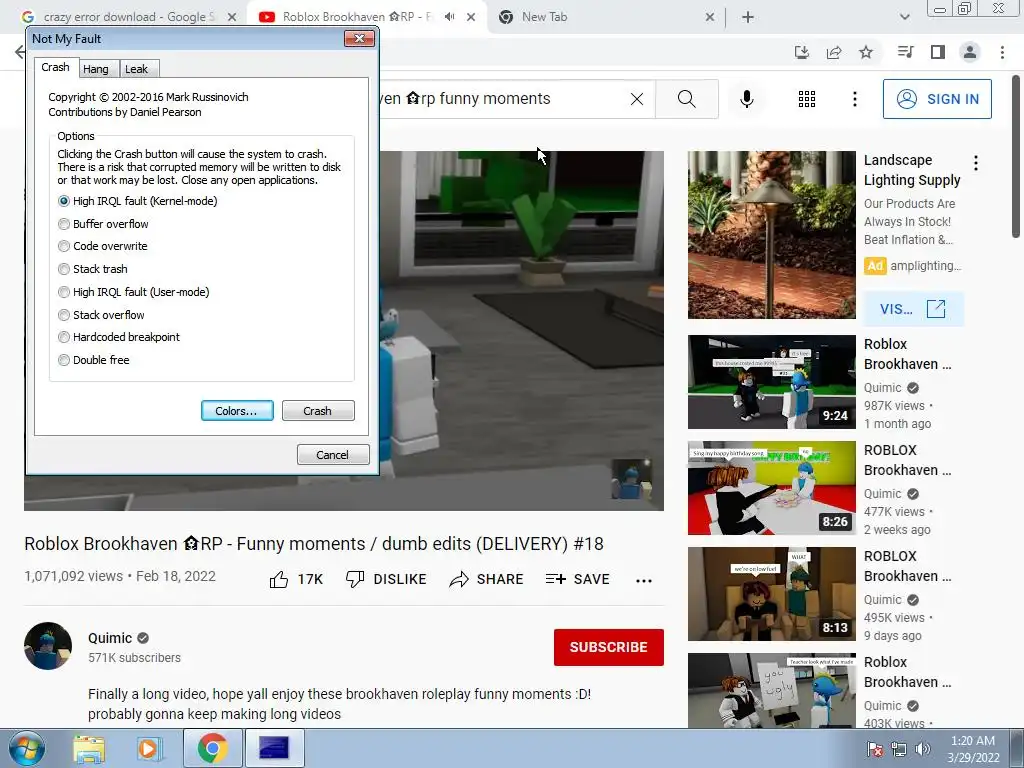The height and width of the screenshot is (768, 1024).
Task: Open Windows Media Player from taskbar
Action: pyautogui.click(x=149, y=748)
